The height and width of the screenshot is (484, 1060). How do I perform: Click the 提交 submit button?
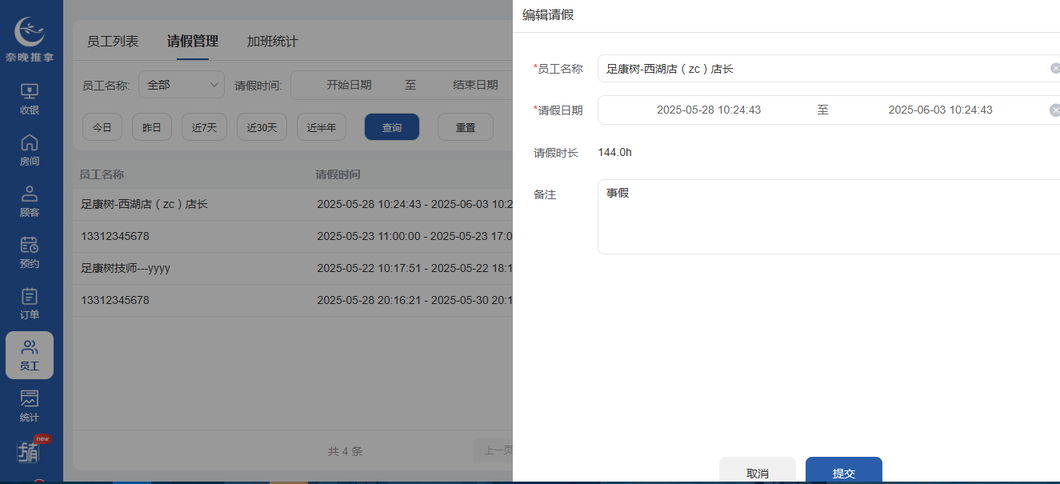pos(844,471)
